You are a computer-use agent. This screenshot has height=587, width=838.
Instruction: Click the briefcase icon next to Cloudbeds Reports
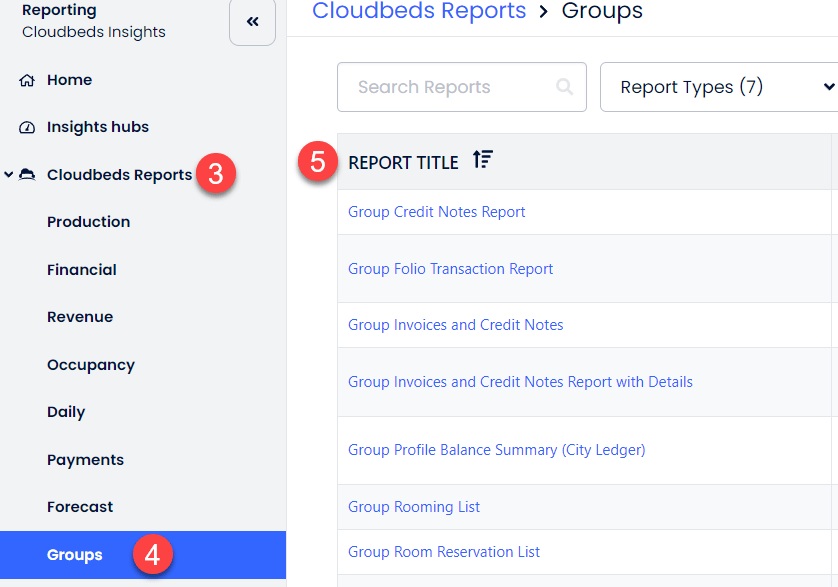[27, 174]
